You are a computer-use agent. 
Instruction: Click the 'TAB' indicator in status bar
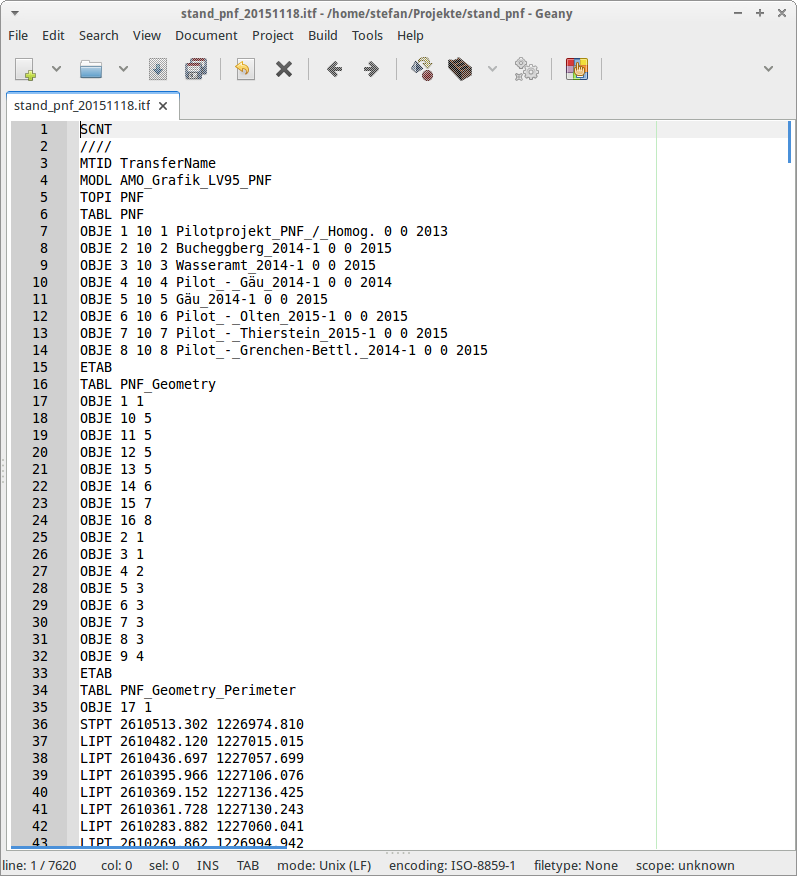tap(247, 865)
